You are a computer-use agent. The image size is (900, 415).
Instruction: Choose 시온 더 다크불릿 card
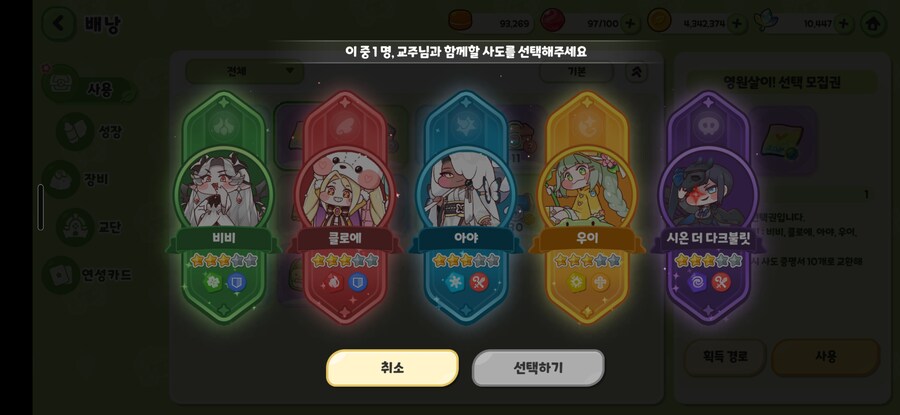coord(708,207)
